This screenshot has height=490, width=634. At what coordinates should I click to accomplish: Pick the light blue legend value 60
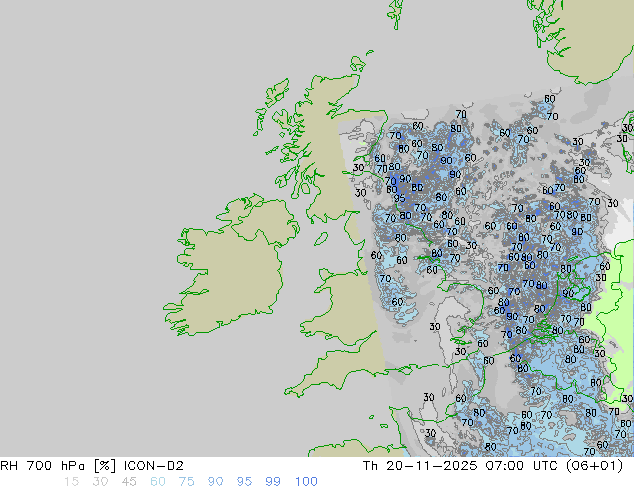coord(158,482)
